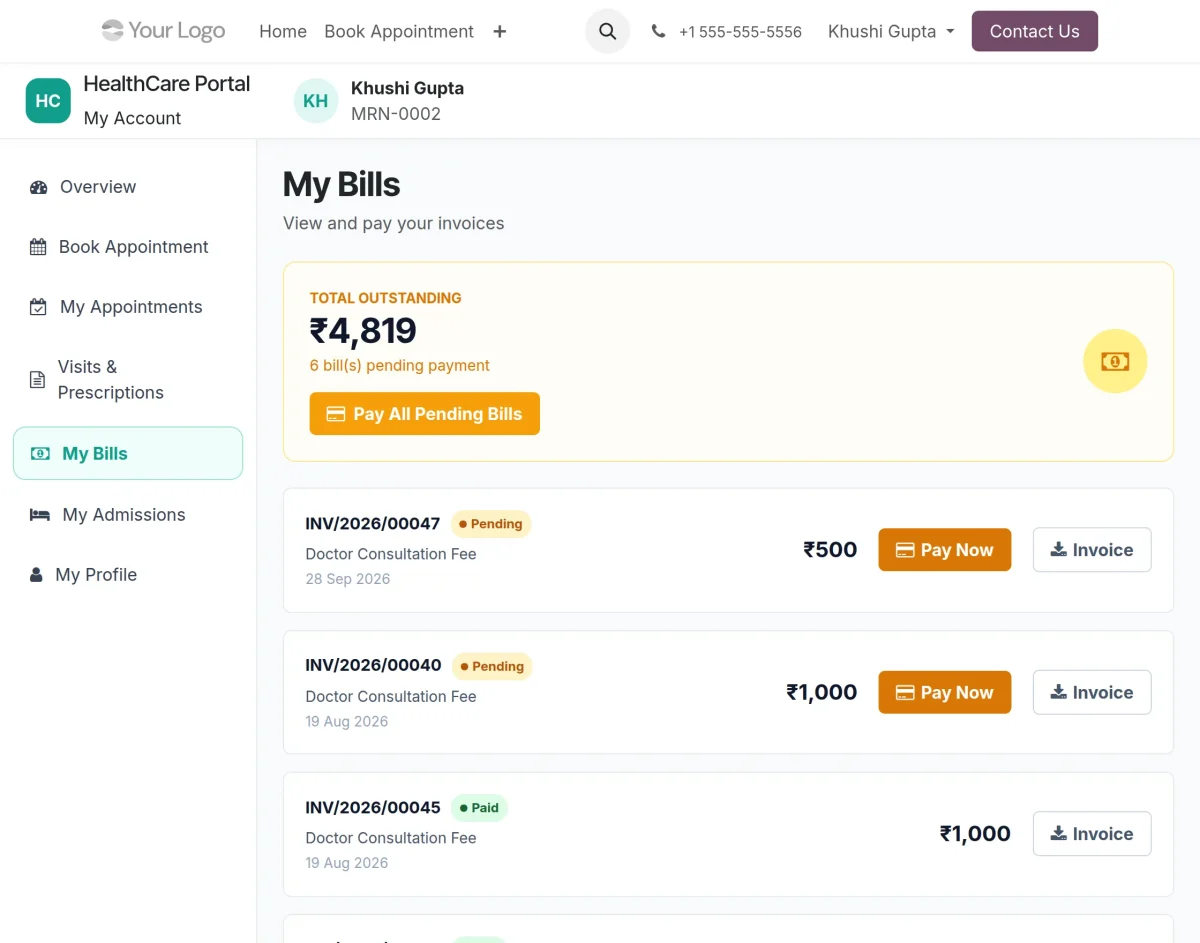Click the Overview dashboard icon
Screen dimensions: 1200x943
[x=39, y=187]
